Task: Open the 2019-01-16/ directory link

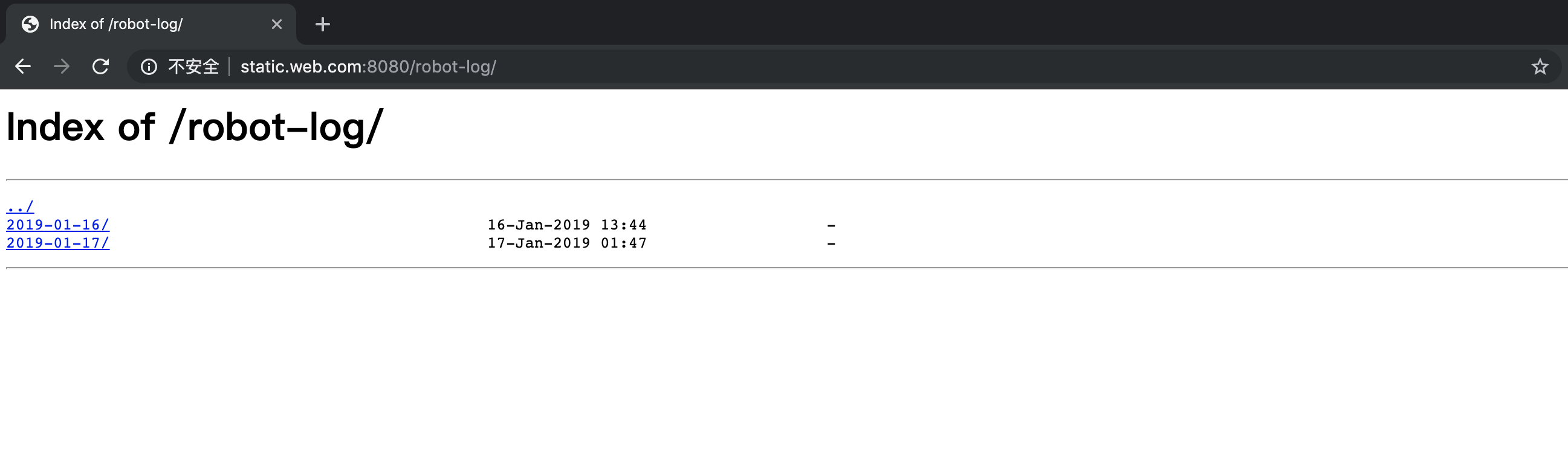Action: (x=58, y=225)
